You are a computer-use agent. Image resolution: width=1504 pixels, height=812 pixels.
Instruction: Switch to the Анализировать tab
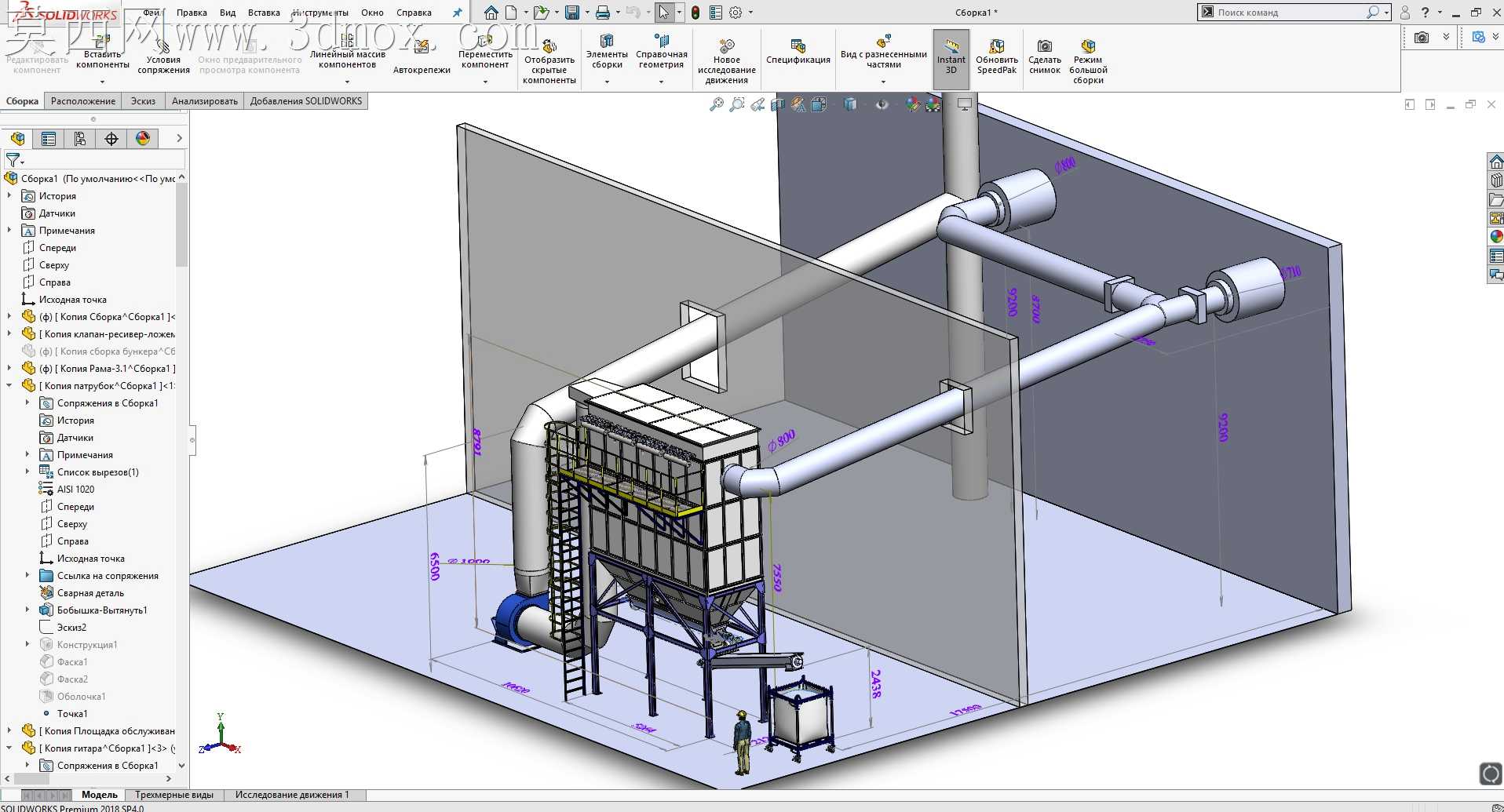point(204,101)
